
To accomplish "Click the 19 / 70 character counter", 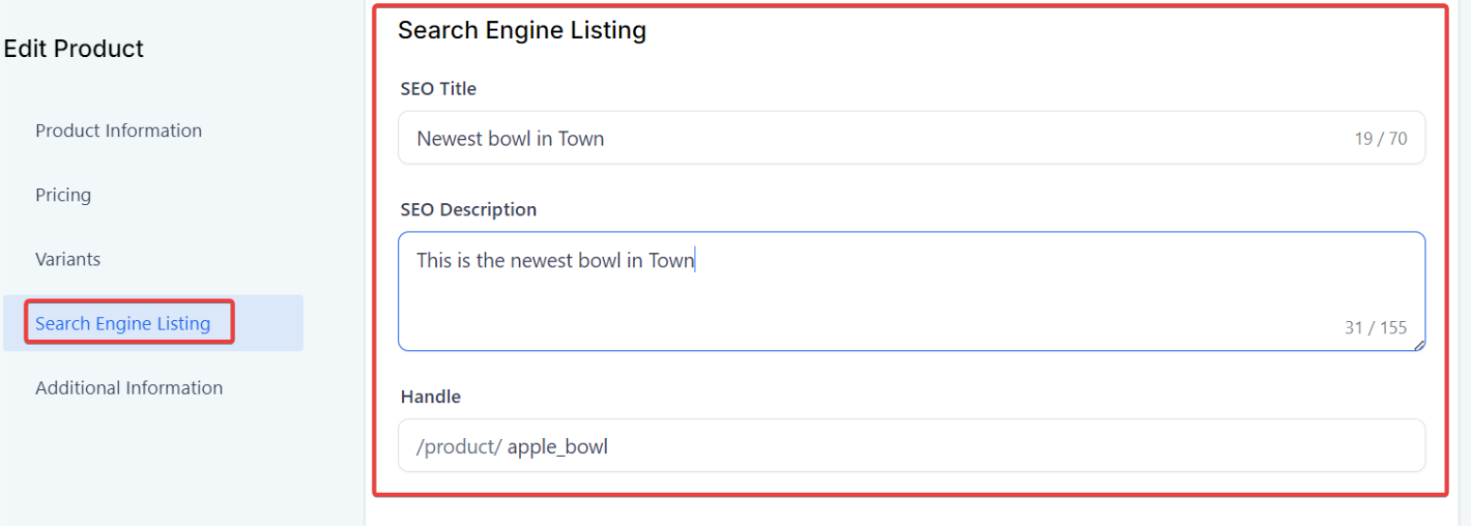I will click(1380, 139).
